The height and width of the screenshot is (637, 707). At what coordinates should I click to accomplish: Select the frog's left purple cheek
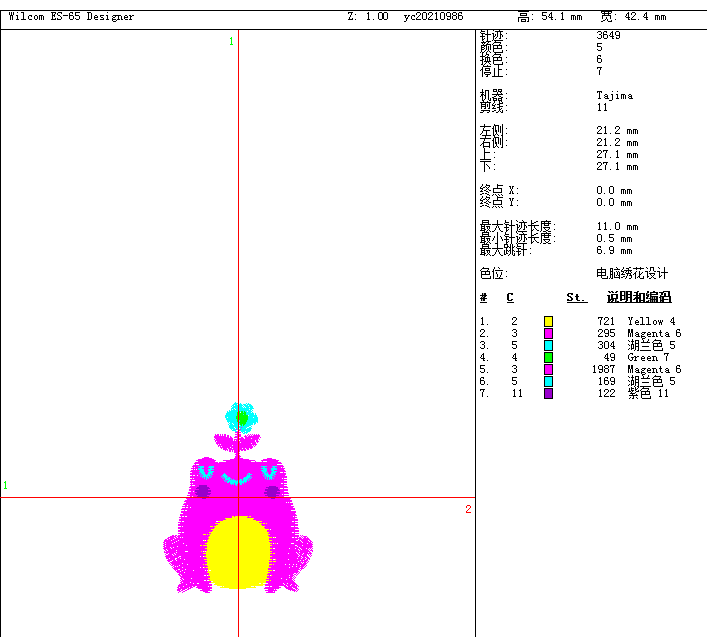point(203,492)
